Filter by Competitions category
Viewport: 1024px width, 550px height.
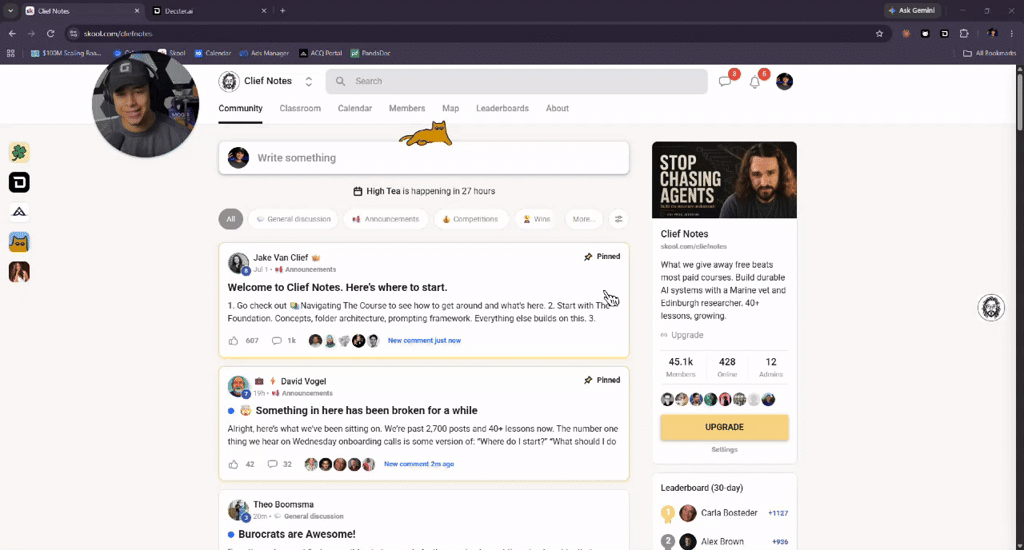coord(470,219)
